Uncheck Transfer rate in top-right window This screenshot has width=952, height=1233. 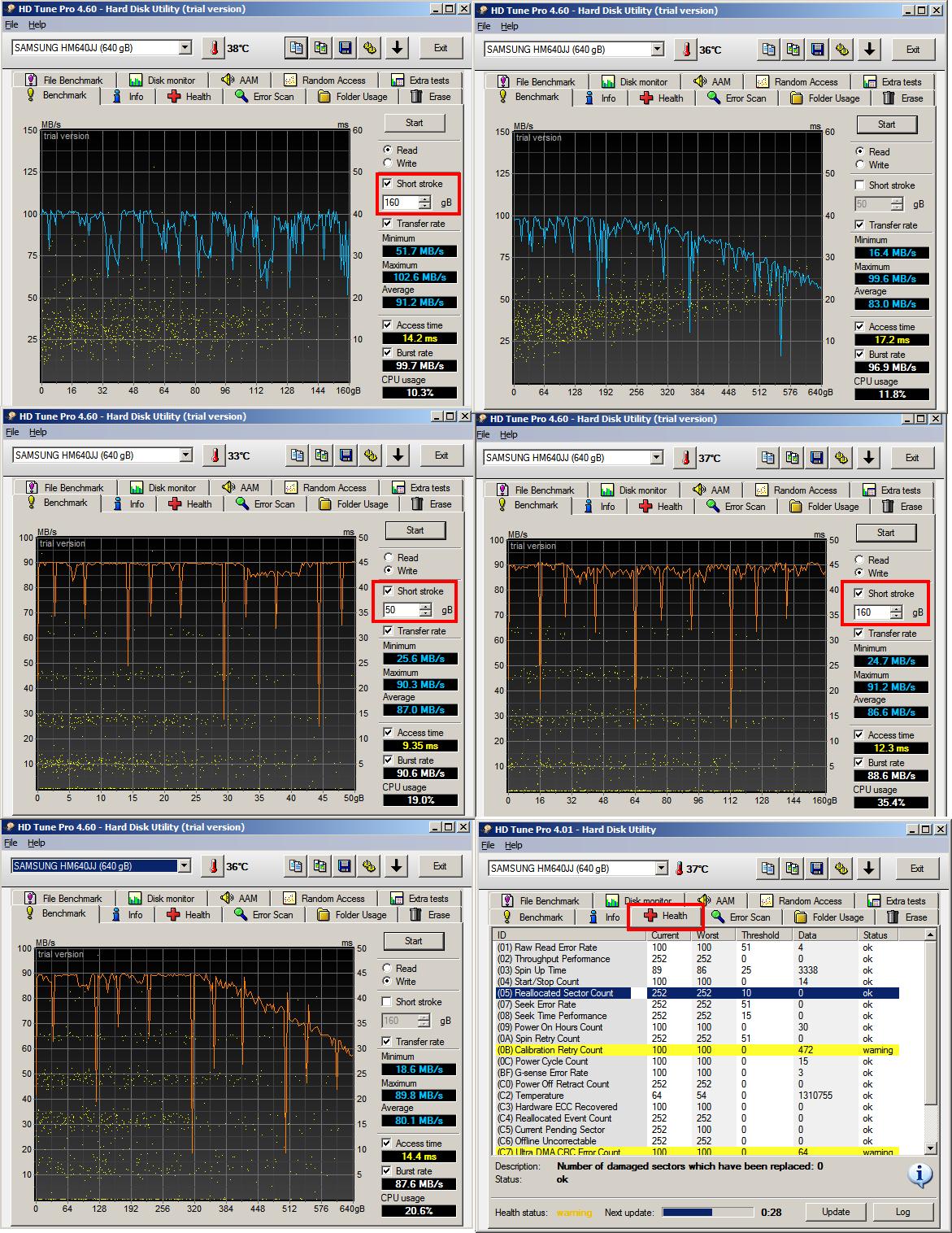(860, 224)
